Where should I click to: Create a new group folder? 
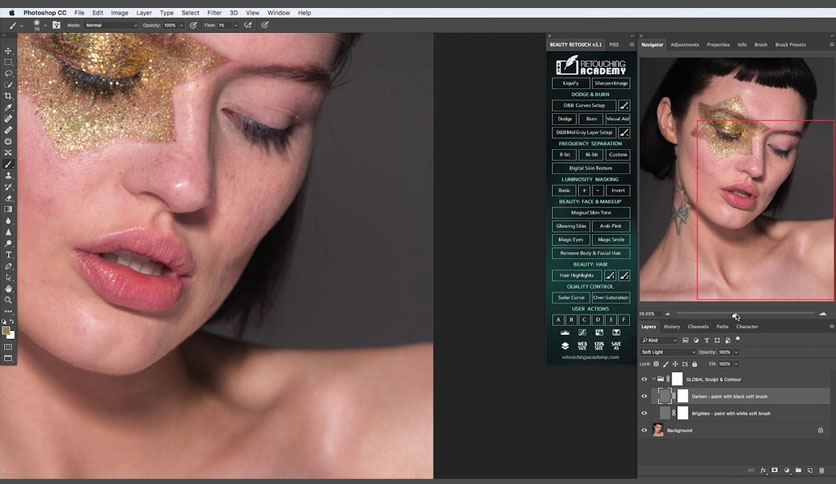[798, 470]
